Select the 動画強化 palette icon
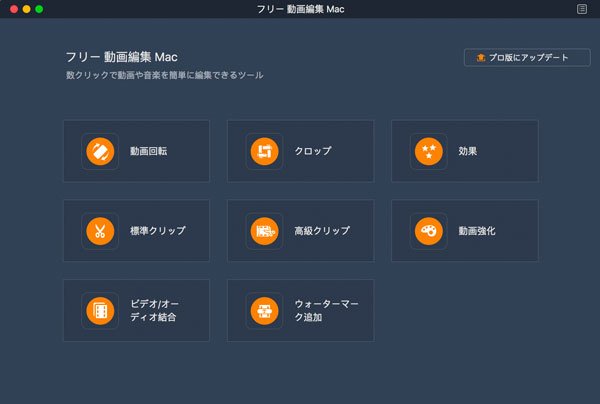This screenshot has width=600, height=404. click(429, 231)
